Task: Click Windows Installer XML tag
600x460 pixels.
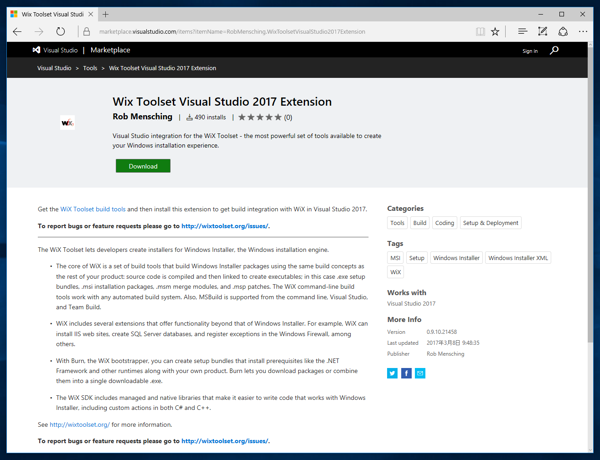Action: (x=518, y=258)
